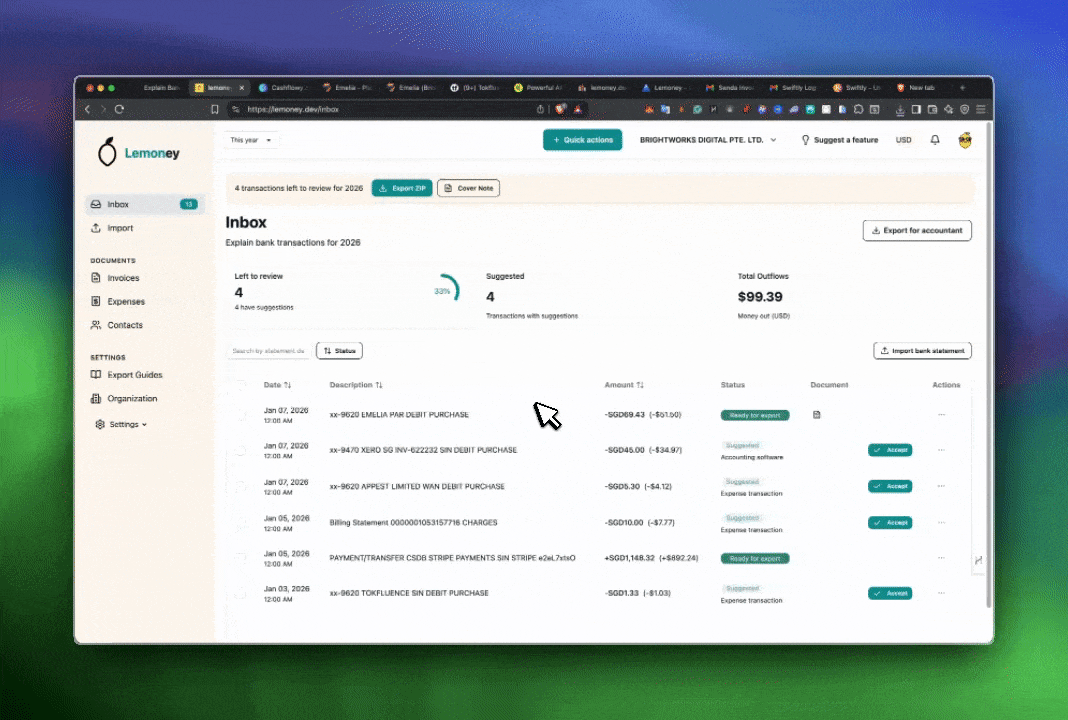The image size is (1068, 720).
Task: Toggle the select-all checkbox in table header
Action: [x=240, y=385]
